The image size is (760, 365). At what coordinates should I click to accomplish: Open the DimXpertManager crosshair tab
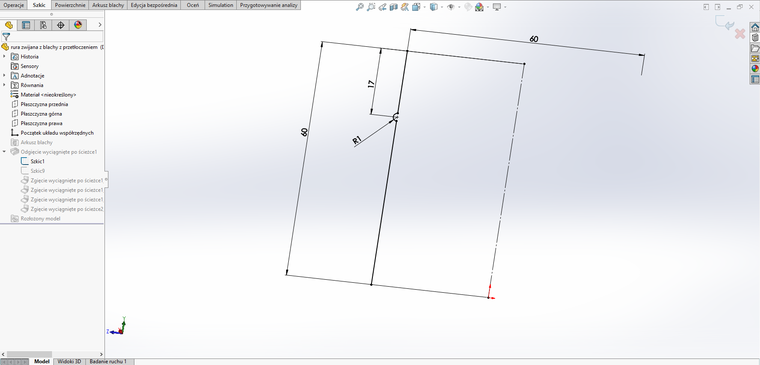click(61, 25)
